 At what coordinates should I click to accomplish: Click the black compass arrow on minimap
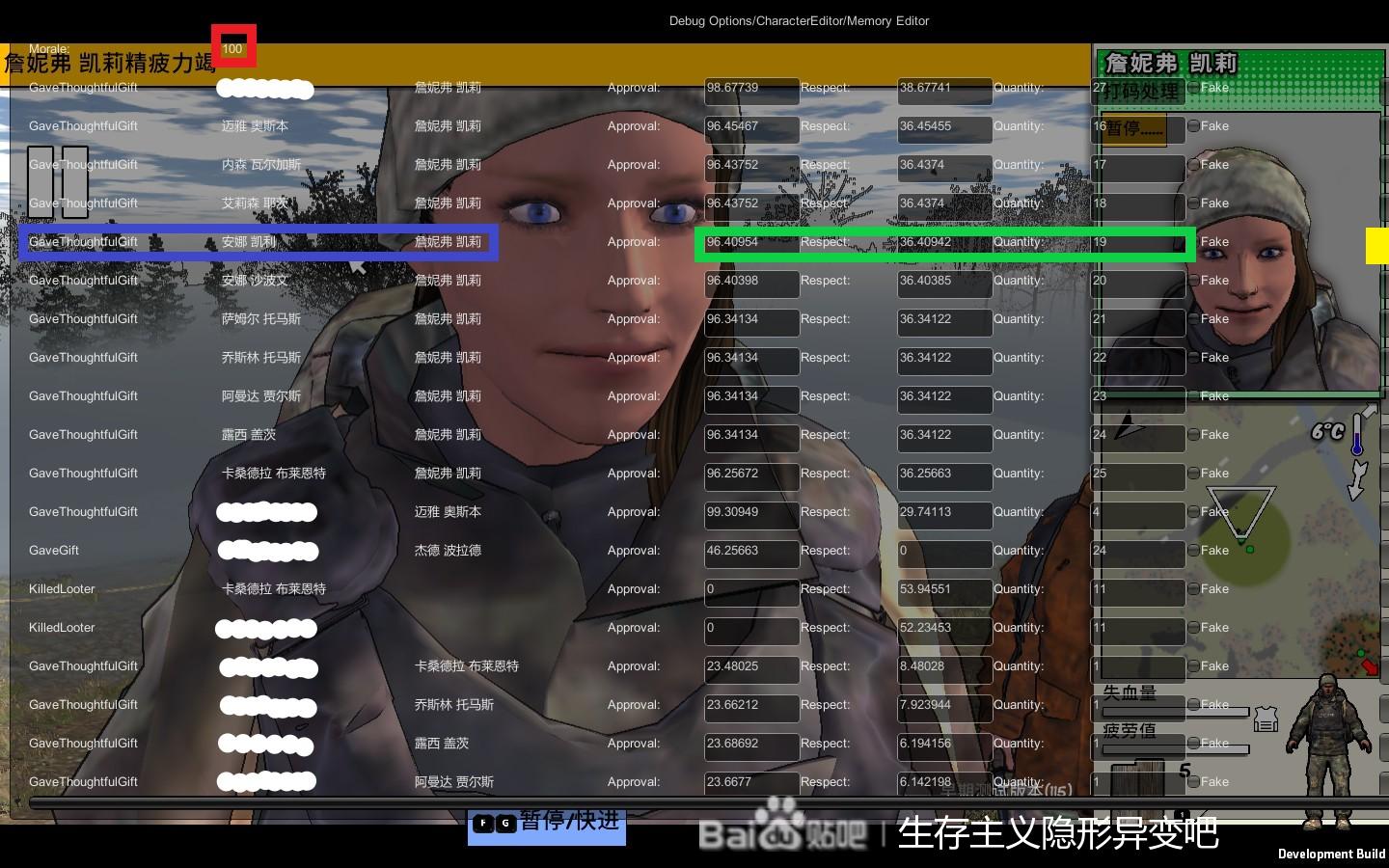click(1130, 426)
